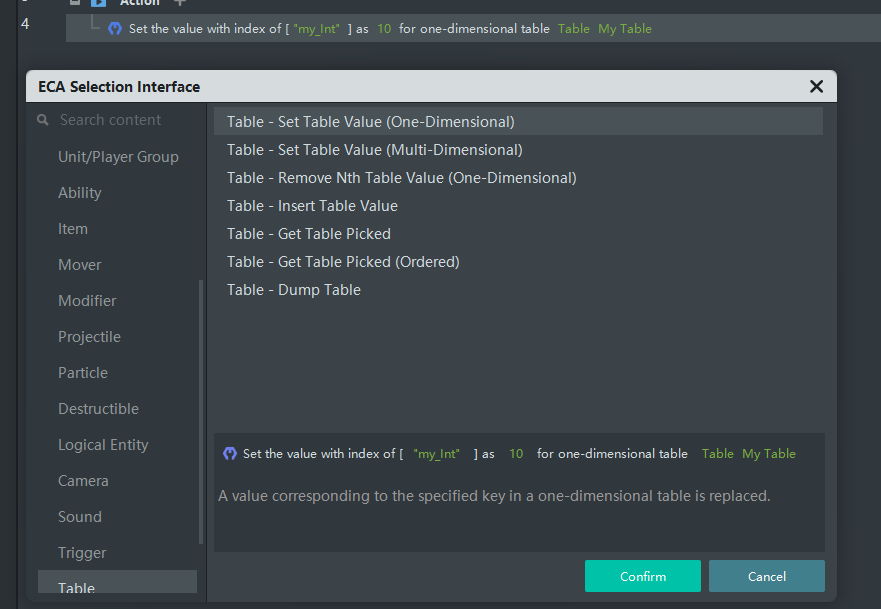
Task: Choose Table - Set Table Value (Multi-Dimensional)
Action: click(375, 150)
